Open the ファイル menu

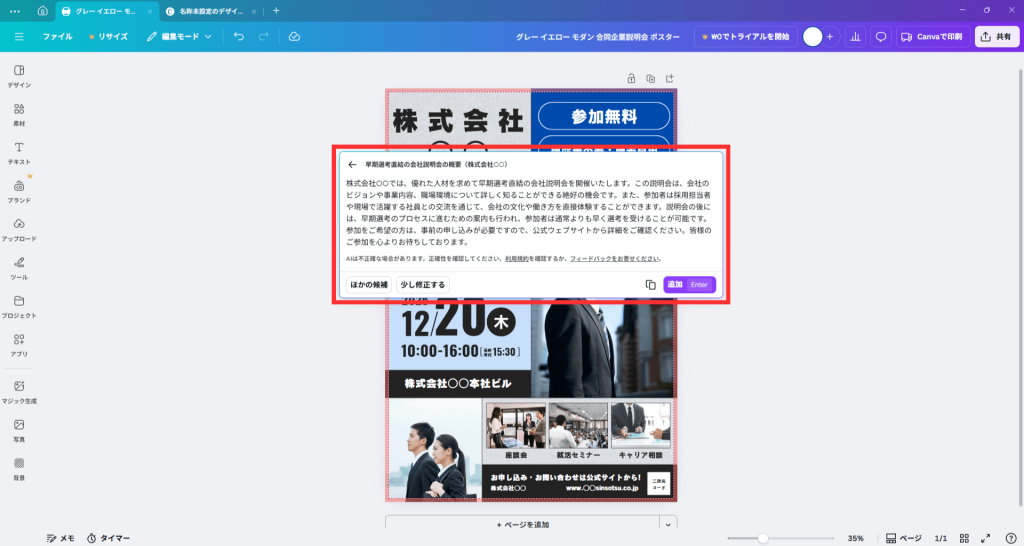[57, 37]
